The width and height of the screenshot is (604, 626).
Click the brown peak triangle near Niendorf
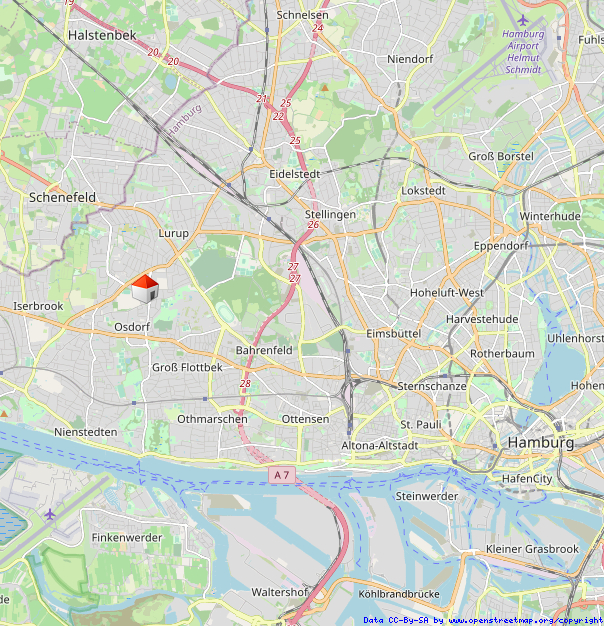pos(325,88)
